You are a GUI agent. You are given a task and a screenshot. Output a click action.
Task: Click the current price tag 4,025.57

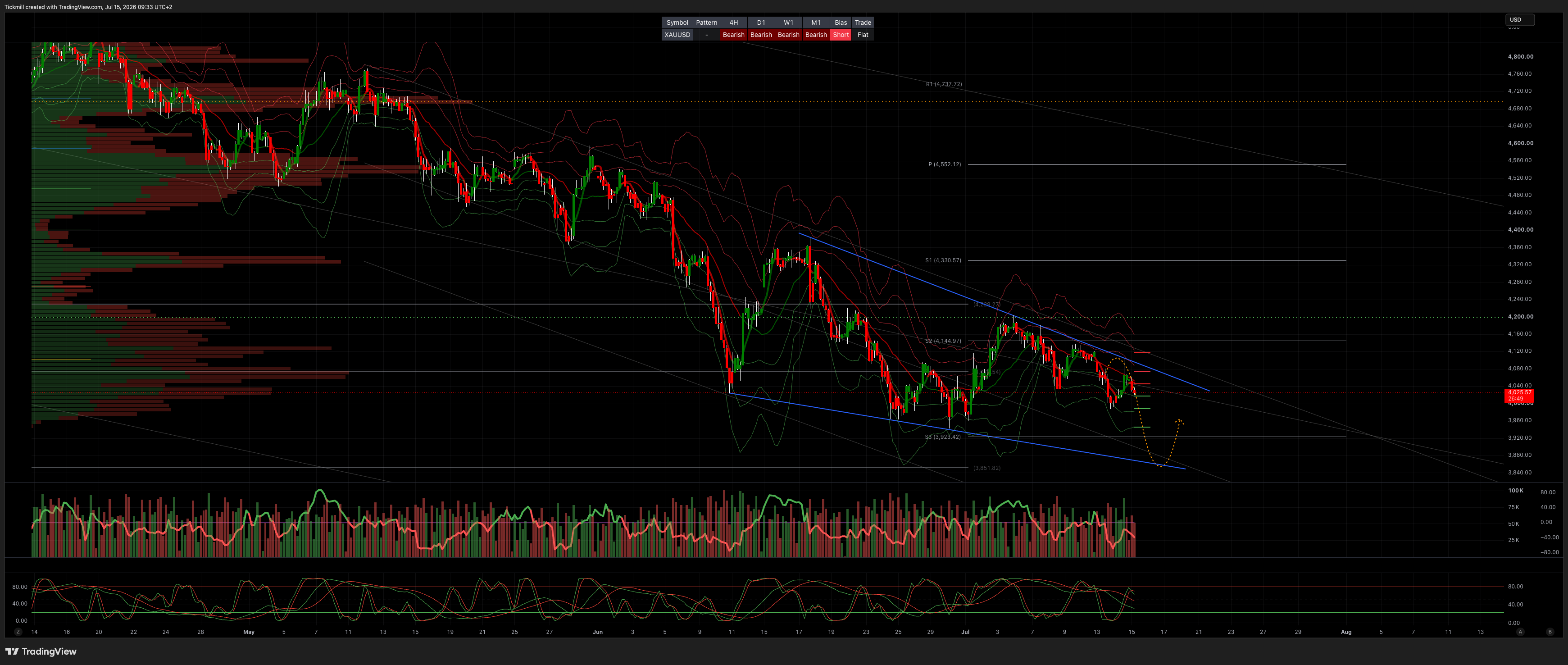(1519, 396)
